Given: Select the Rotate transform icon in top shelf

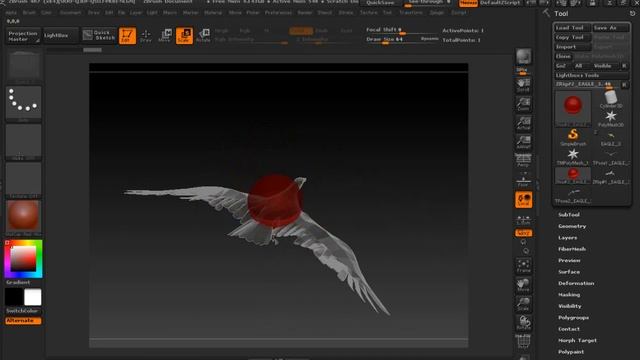Looking at the screenshot, I should click(x=203, y=36).
